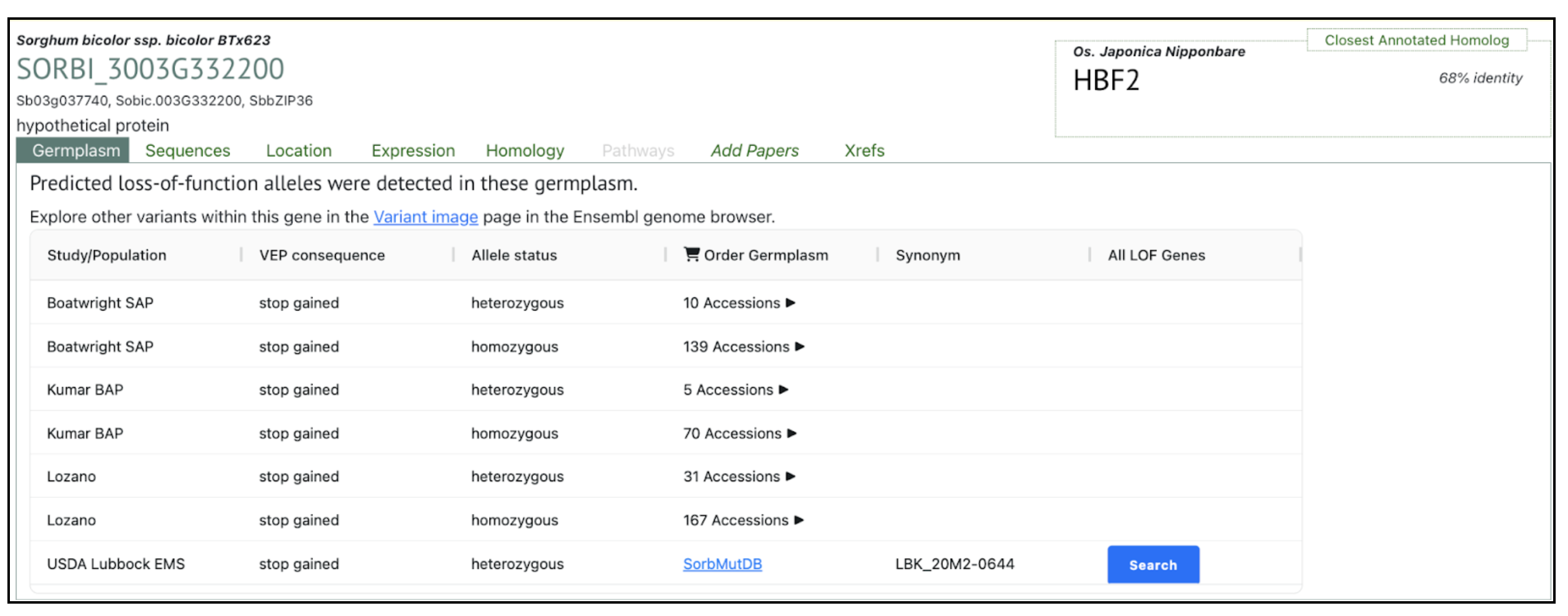Open the Xrefs tab
Viewport: 1568px width, 616px height.
(x=864, y=151)
